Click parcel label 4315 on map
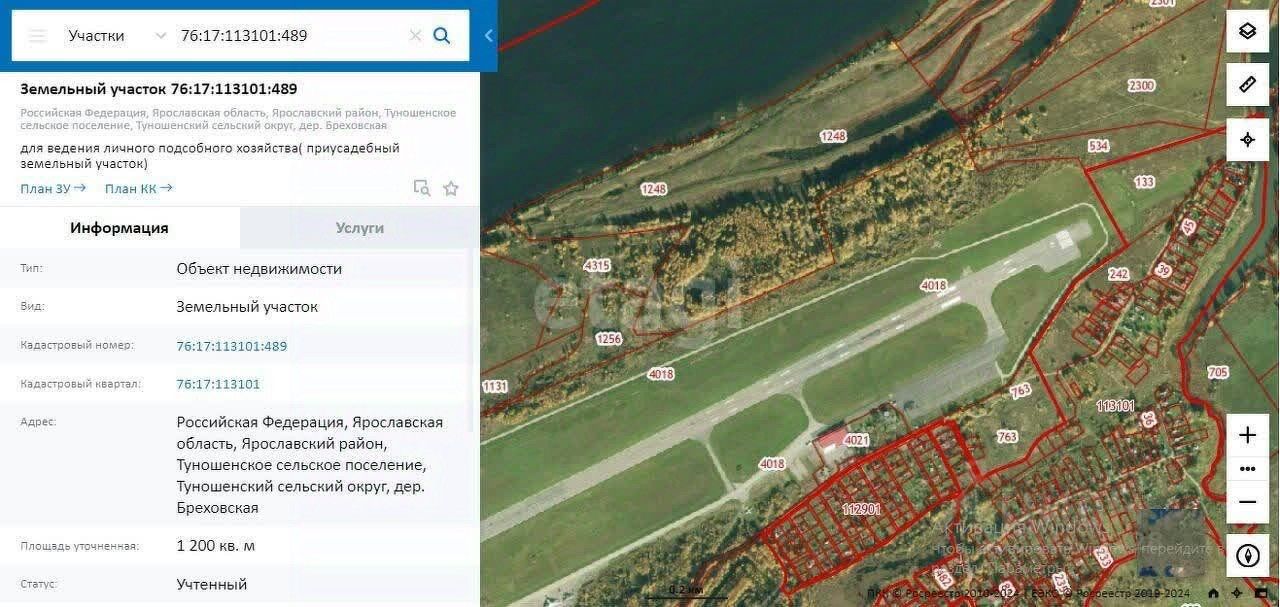This screenshot has height=607, width=1280. pyautogui.click(x=597, y=266)
